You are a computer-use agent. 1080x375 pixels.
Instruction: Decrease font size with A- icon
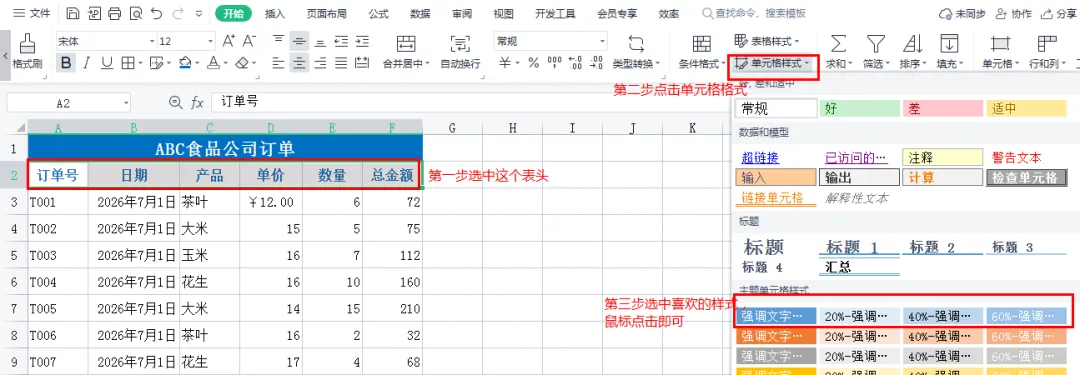pyautogui.click(x=249, y=41)
